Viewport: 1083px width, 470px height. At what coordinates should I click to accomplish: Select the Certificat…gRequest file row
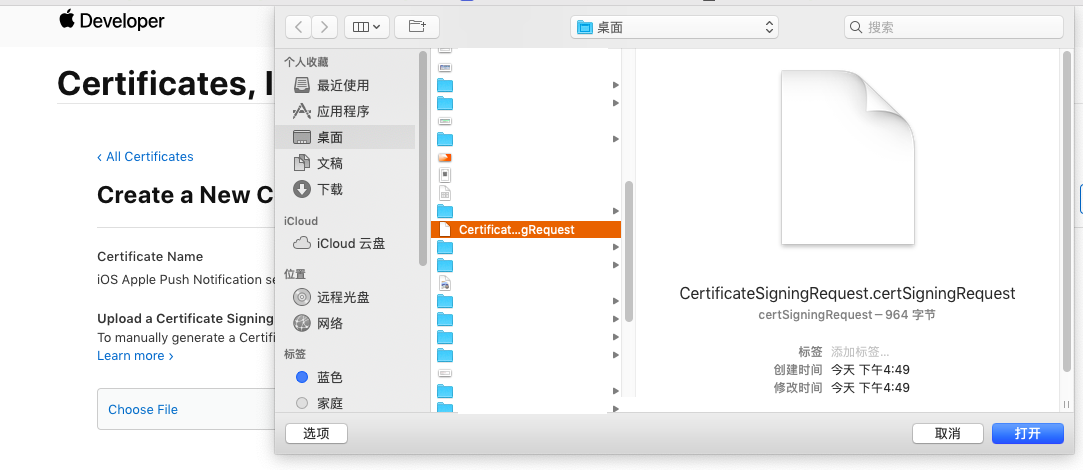click(x=526, y=229)
